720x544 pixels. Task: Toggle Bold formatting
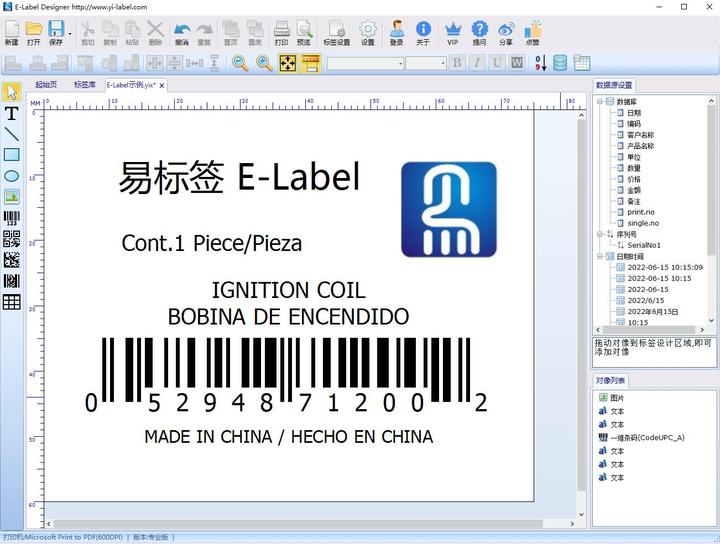click(x=457, y=63)
